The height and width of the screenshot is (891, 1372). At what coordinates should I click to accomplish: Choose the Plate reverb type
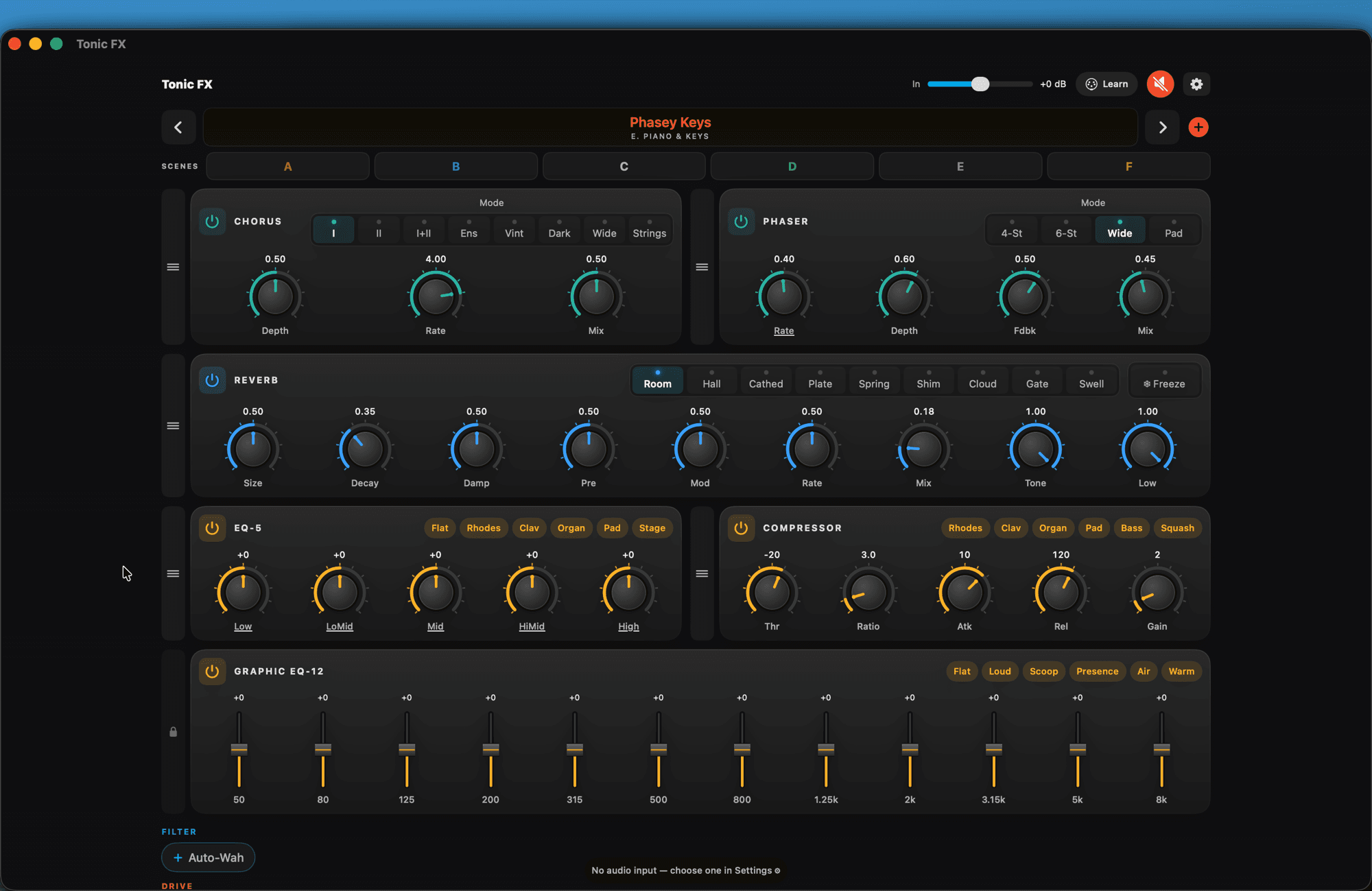(820, 381)
